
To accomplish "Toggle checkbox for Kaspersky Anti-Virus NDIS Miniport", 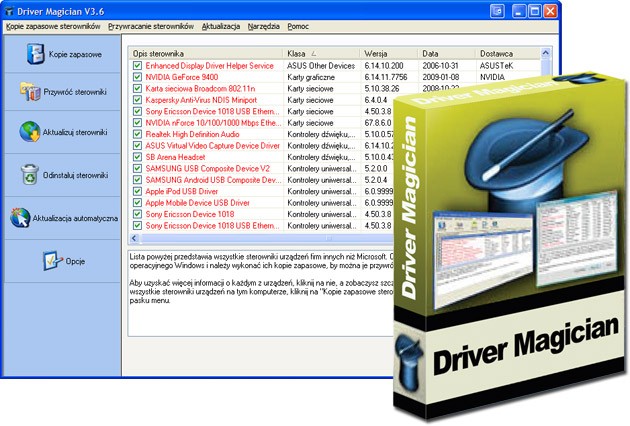I will 137,100.
